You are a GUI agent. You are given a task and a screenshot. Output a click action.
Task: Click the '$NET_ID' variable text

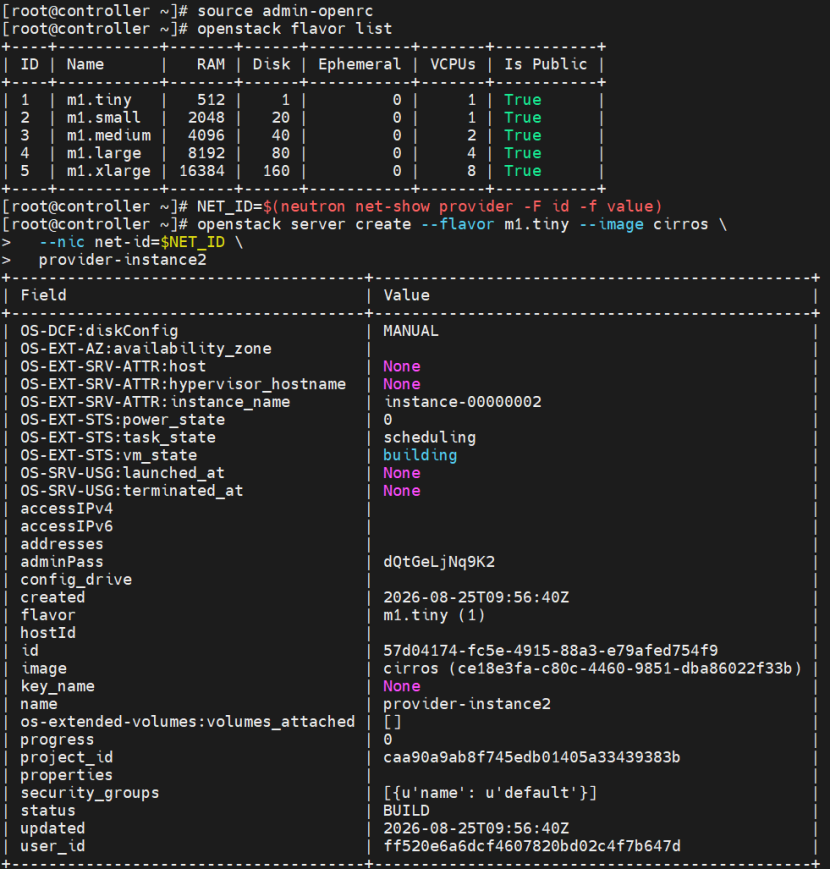tap(193, 242)
